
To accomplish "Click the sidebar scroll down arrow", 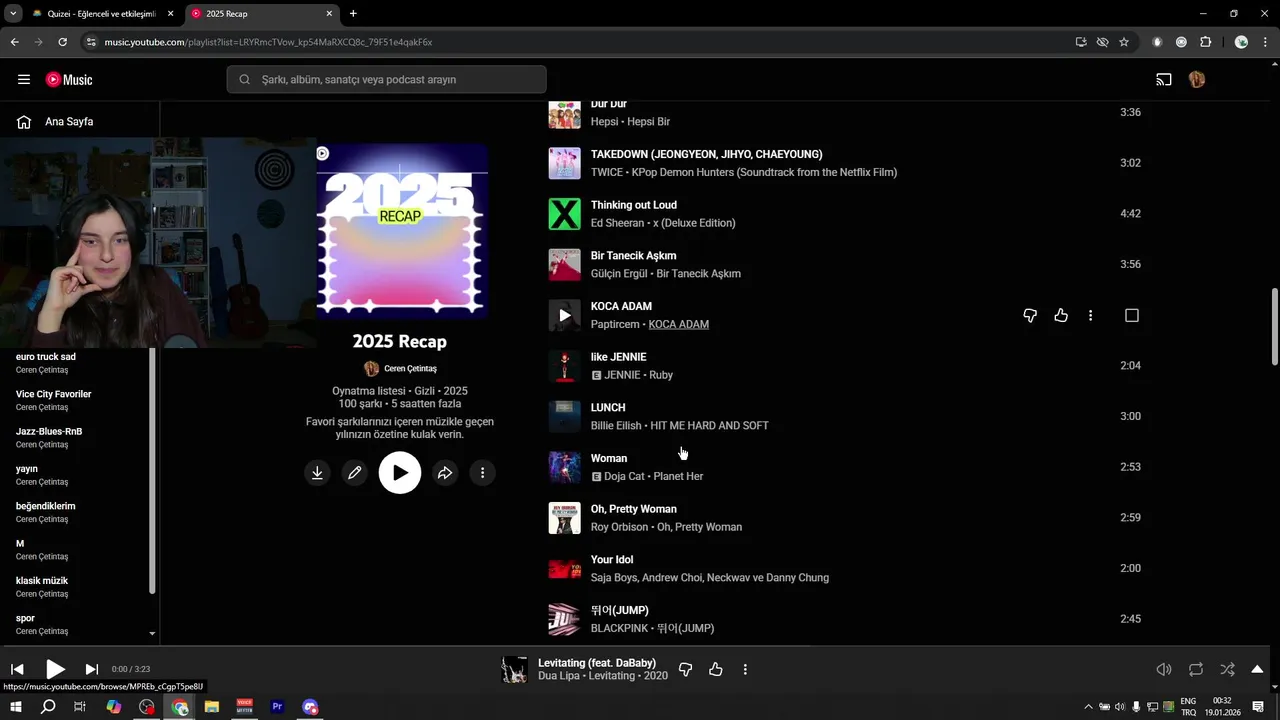I will 152,633.
